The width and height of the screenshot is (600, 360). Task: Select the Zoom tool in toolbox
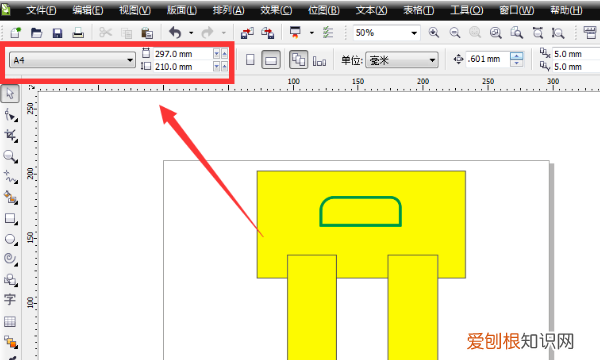click(x=10, y=156)
